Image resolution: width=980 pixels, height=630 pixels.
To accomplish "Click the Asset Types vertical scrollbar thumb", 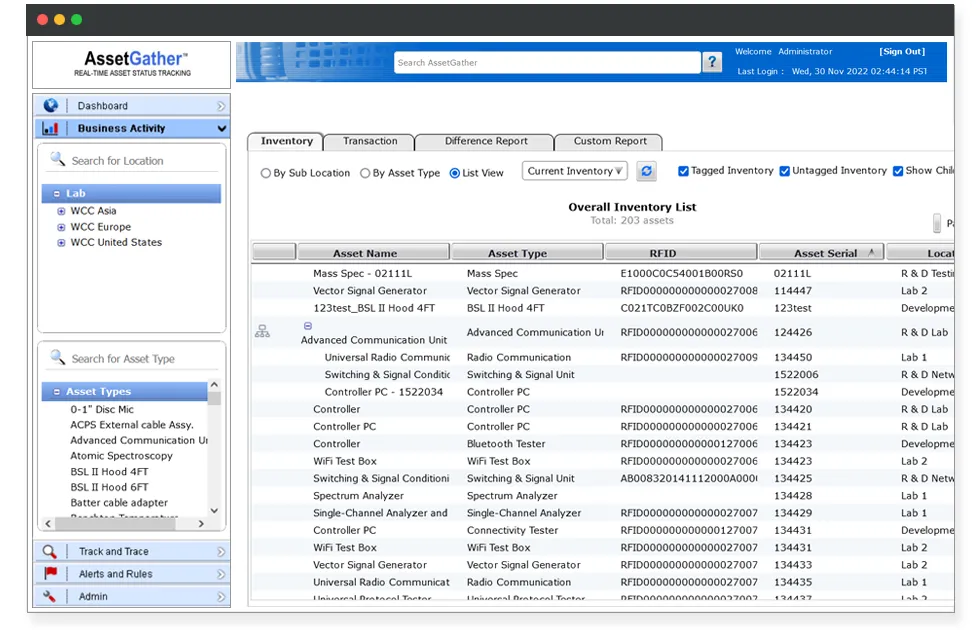I will (214, 398).
